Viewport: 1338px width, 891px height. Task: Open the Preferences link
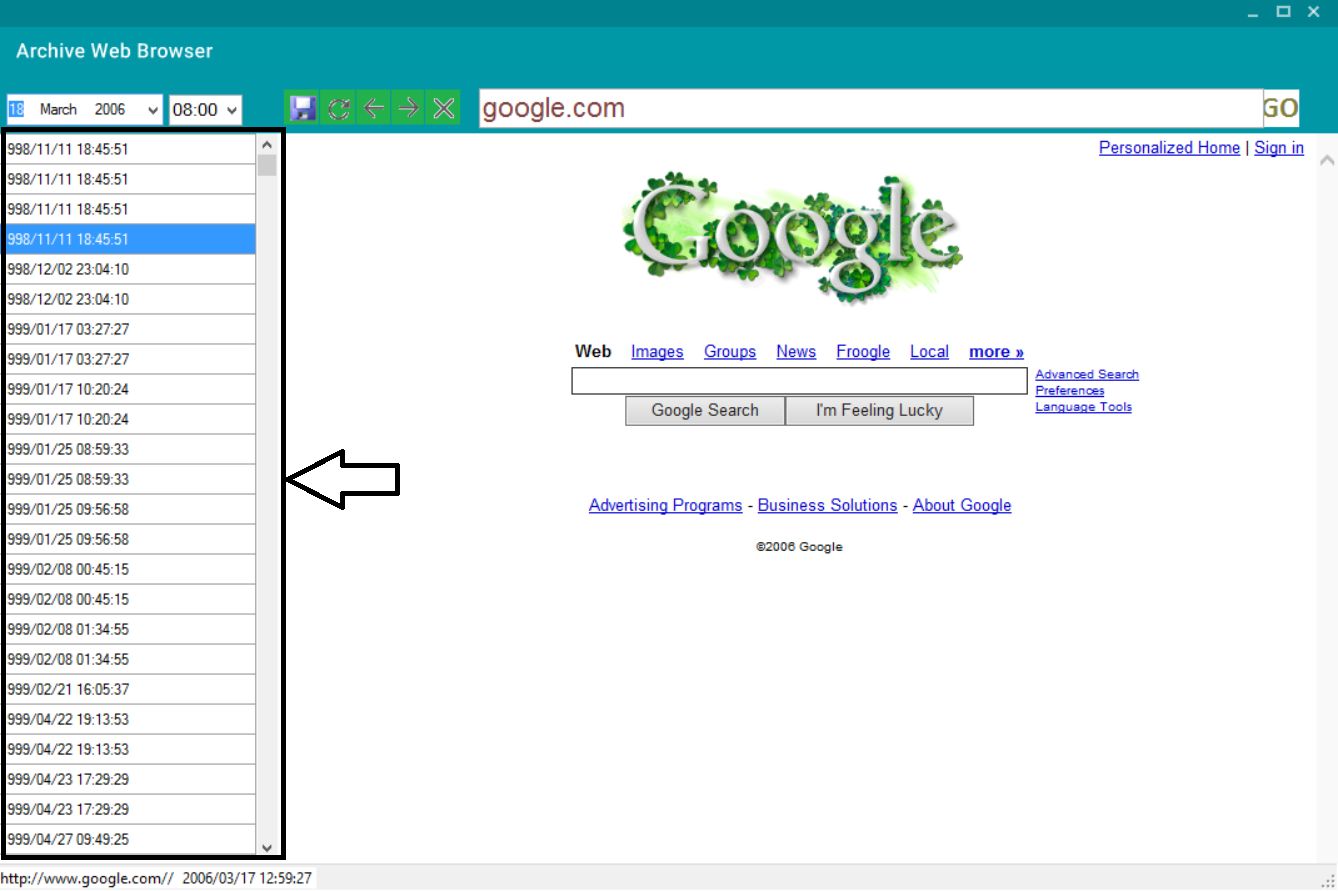[x=1070, y=391]
